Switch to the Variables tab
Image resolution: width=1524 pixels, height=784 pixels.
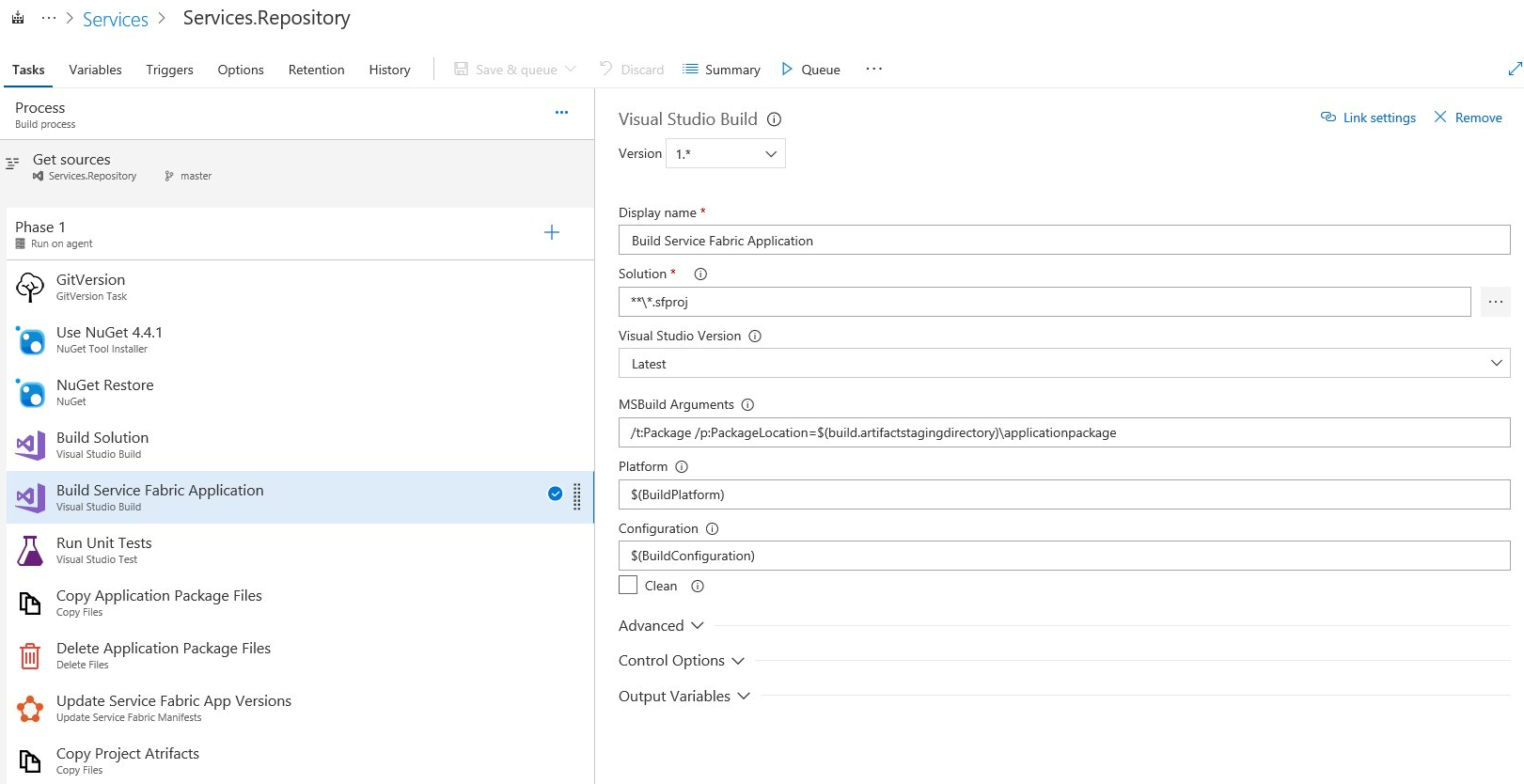95,70
